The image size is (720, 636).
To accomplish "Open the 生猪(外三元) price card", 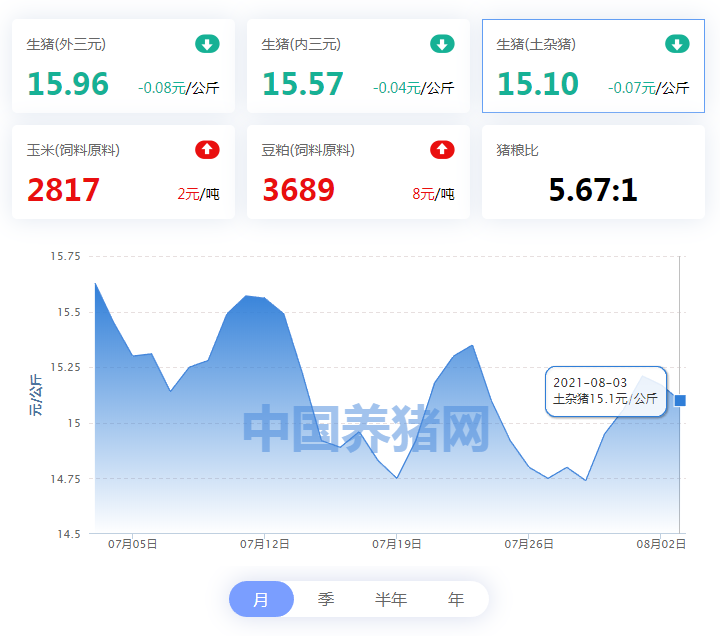I will pyautogui.click(x=123, y=66).
